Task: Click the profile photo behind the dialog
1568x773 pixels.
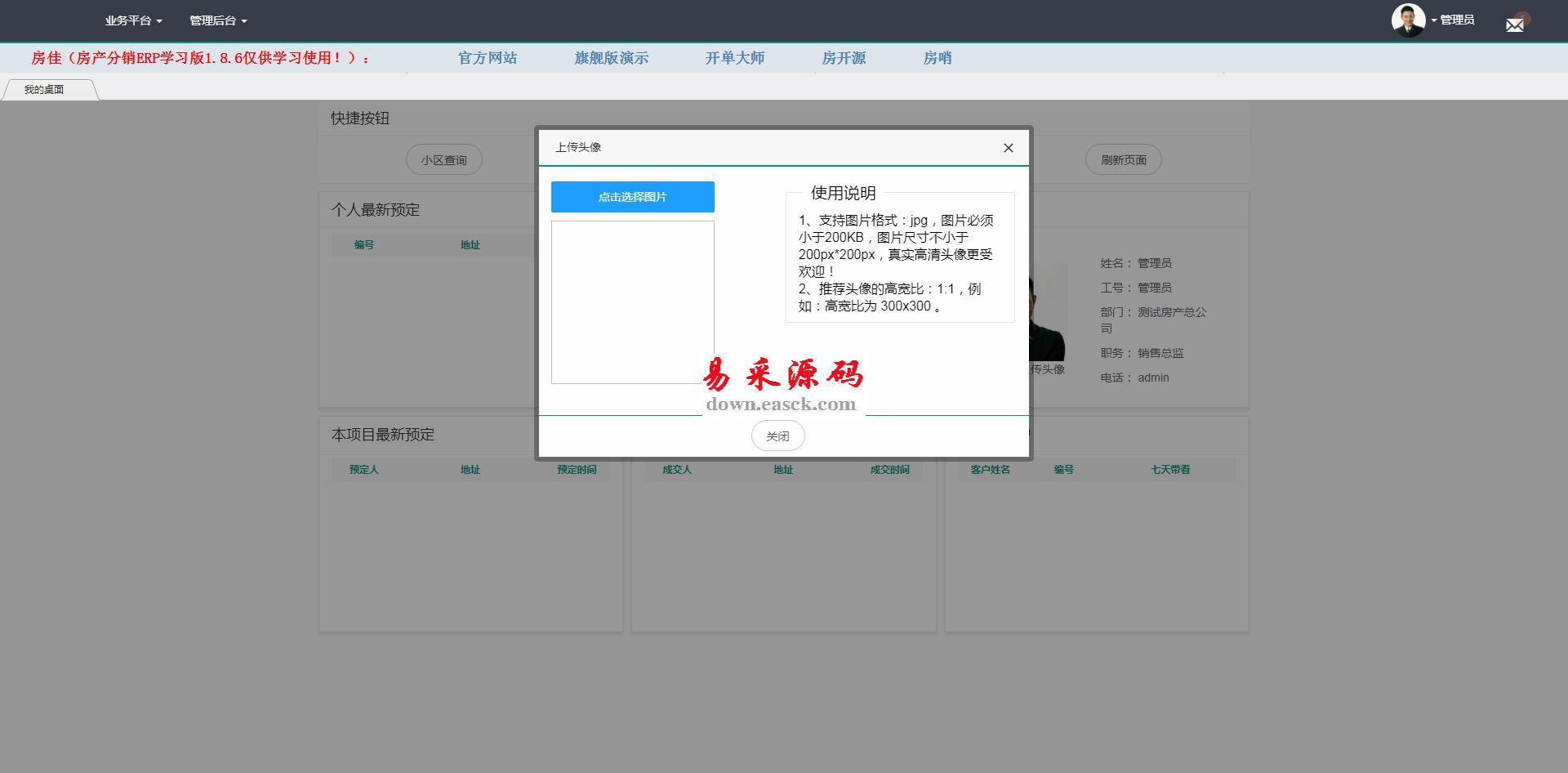Action: click(1050, 315)
